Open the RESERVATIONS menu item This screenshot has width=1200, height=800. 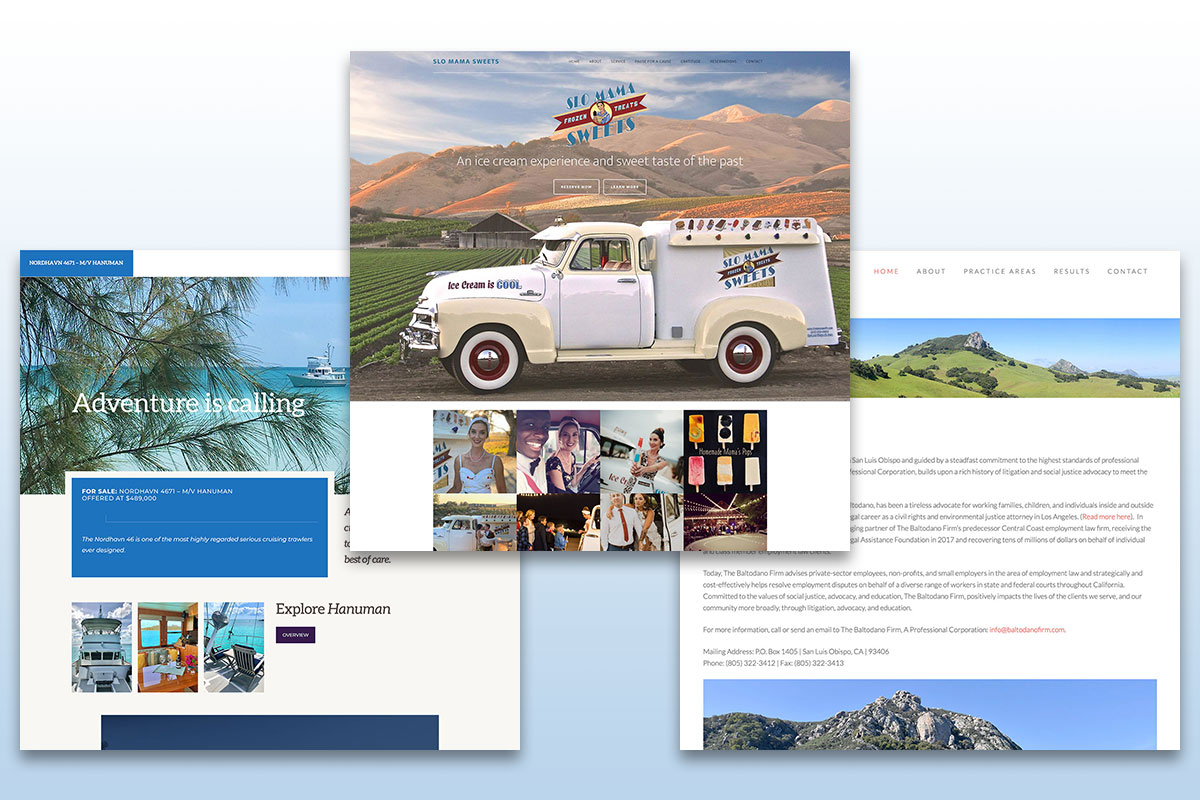click(723, 61)
